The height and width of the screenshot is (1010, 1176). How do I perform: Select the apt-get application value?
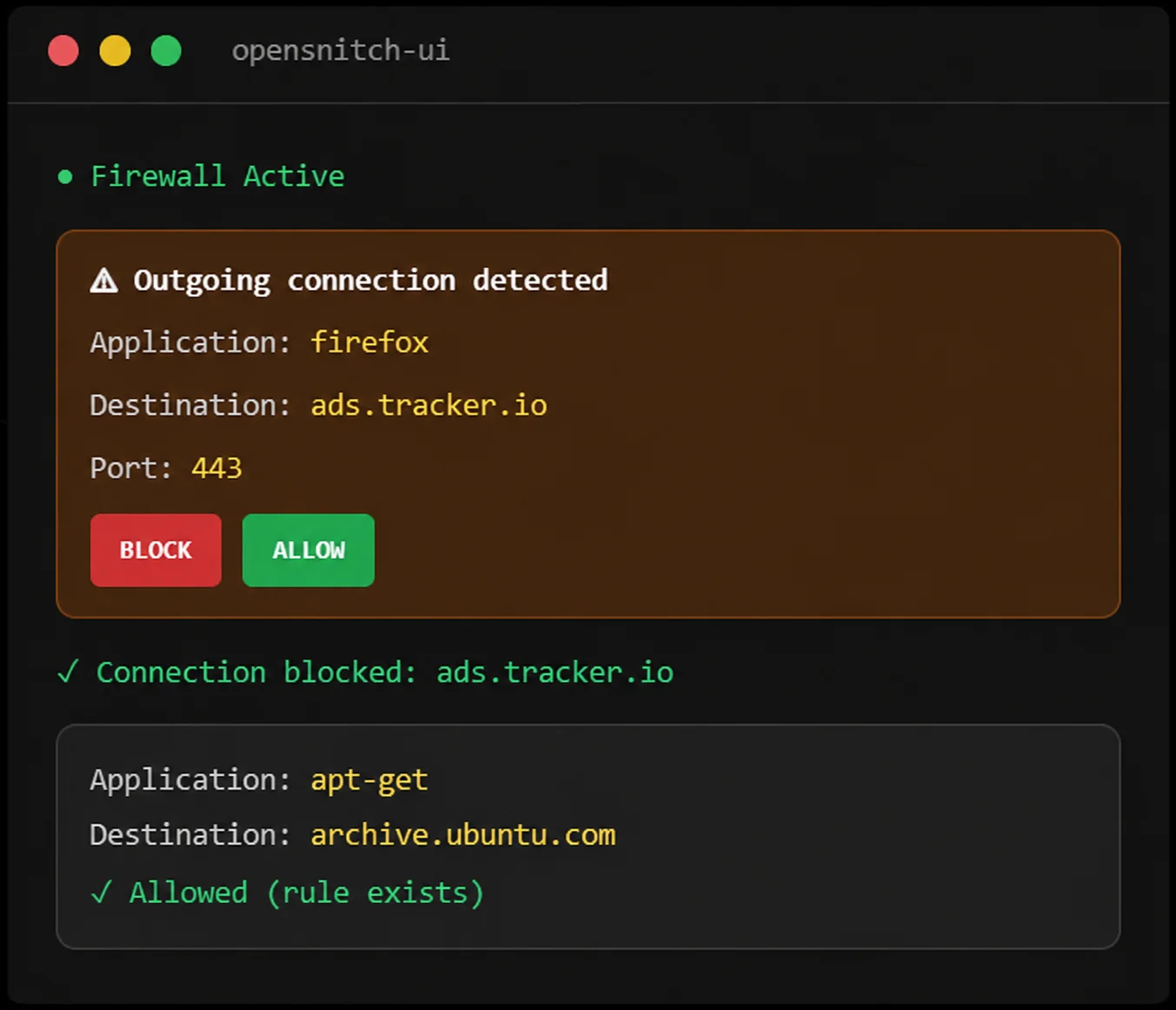click(369, 781)
